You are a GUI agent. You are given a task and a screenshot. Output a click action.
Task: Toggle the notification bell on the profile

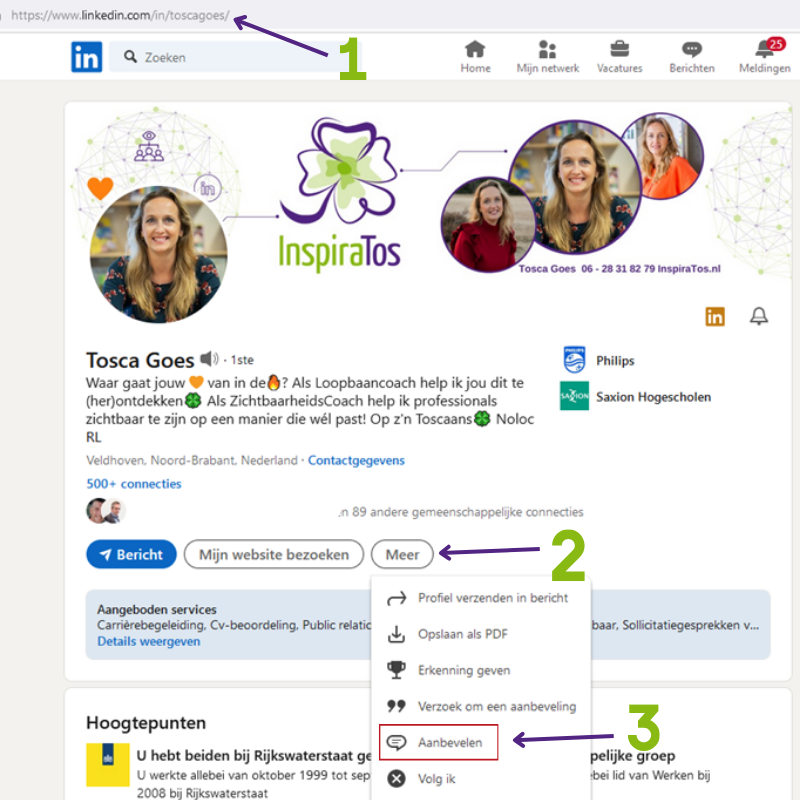pyautogui.click(x=759, y=316)
